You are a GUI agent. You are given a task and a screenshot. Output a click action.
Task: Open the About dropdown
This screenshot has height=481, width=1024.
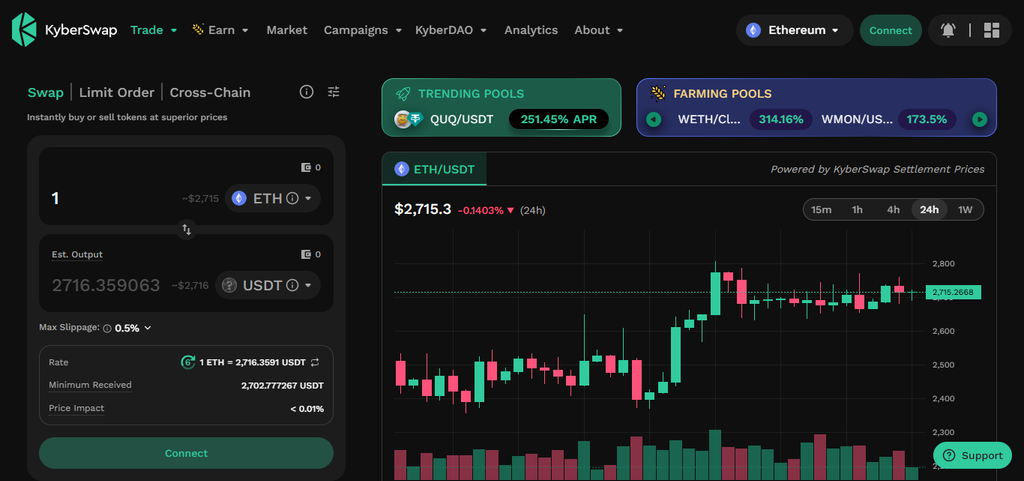pyautogui.click(x=599, y=30)
